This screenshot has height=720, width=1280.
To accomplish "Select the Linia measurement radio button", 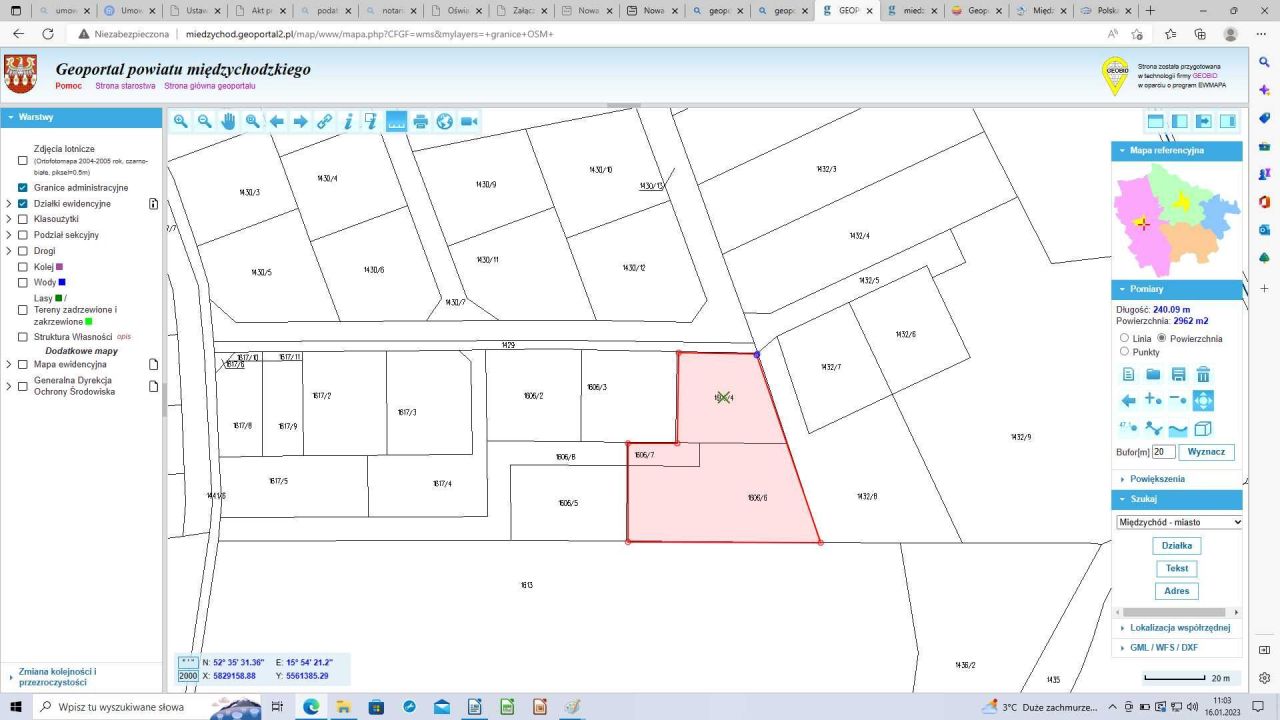I will [x=1124, y=338].
